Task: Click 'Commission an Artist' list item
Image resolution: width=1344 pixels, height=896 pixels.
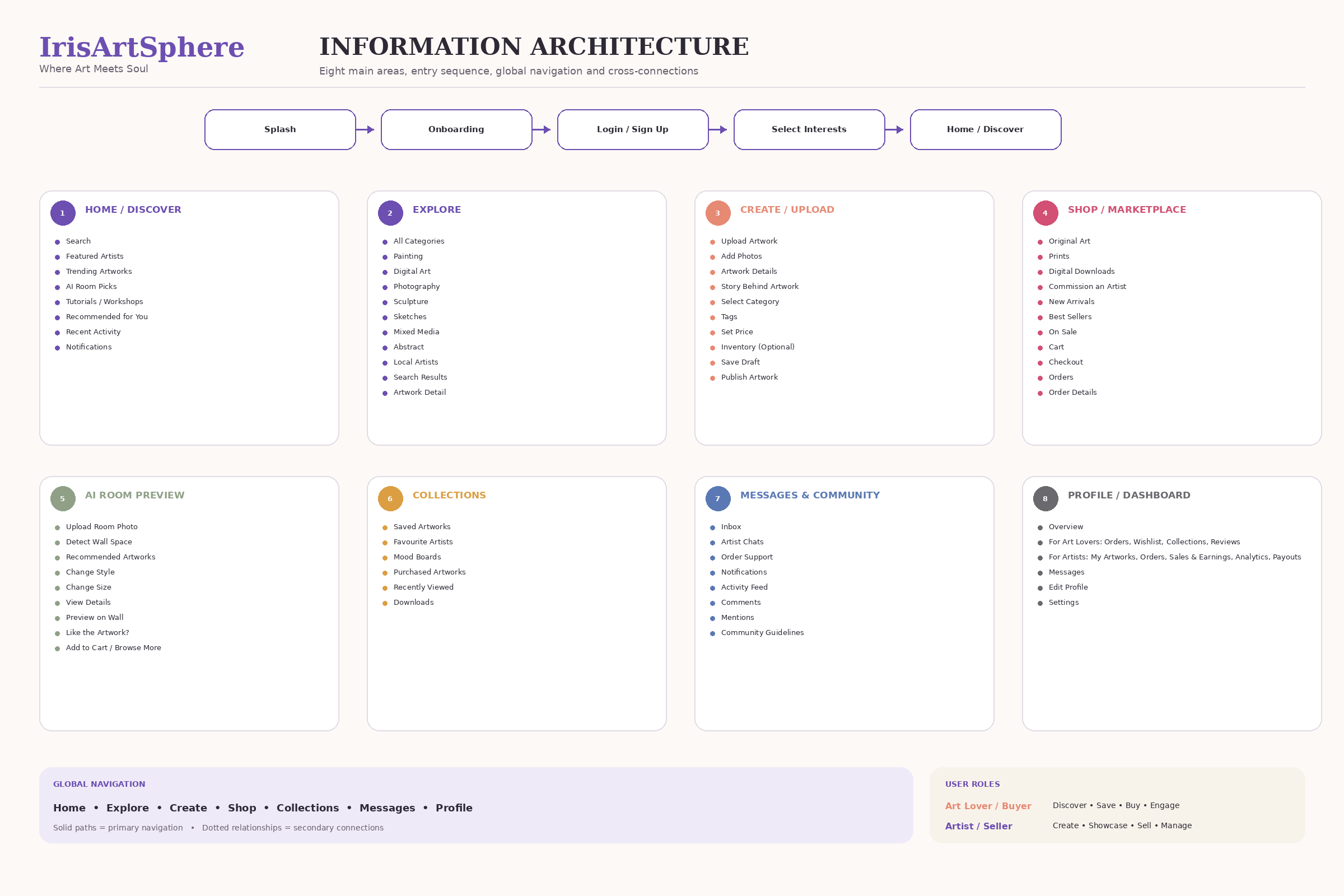Action: (x=1087, y=287)
